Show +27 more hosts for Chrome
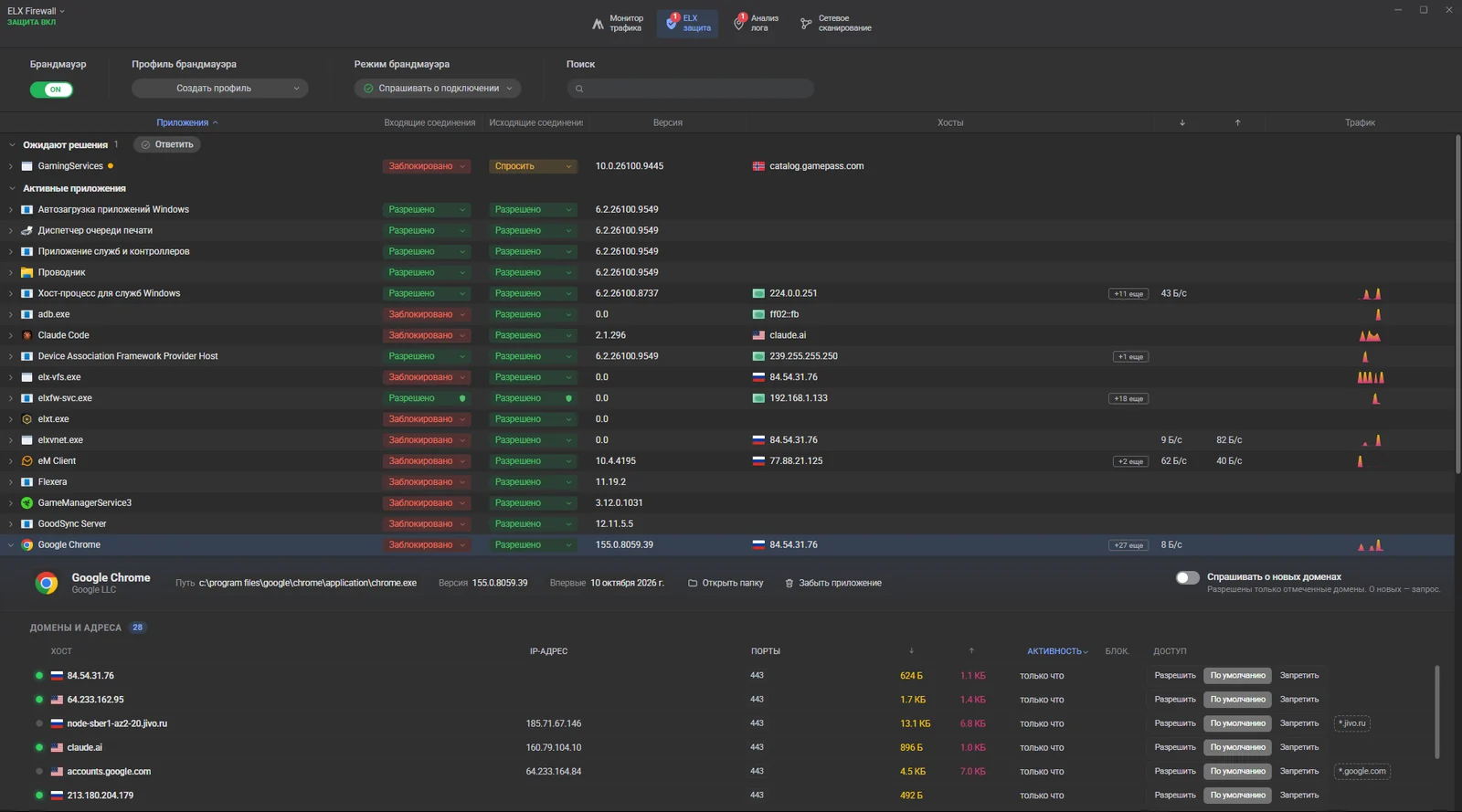 1128,545
